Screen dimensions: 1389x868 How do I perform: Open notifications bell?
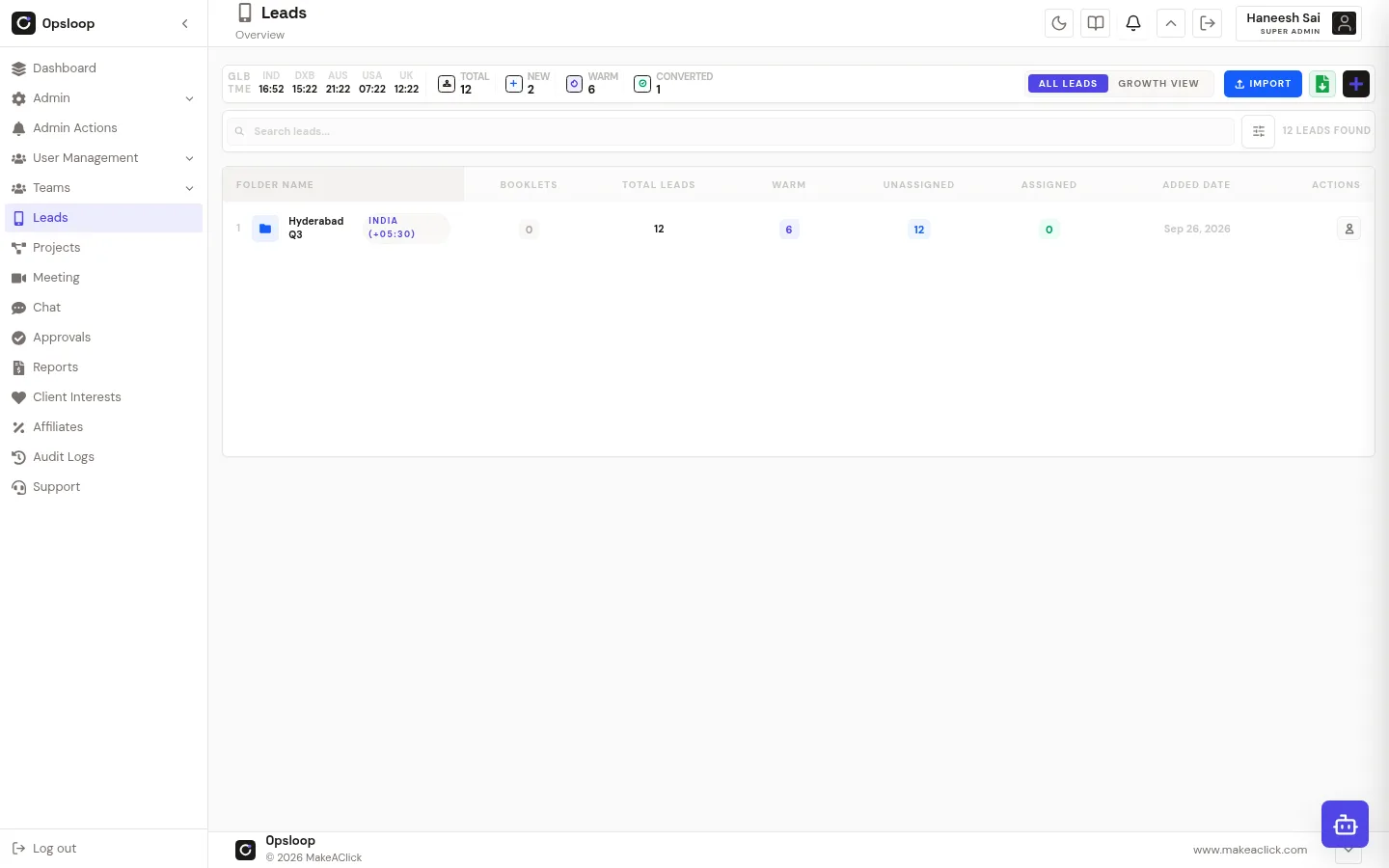coord(1133,23)
